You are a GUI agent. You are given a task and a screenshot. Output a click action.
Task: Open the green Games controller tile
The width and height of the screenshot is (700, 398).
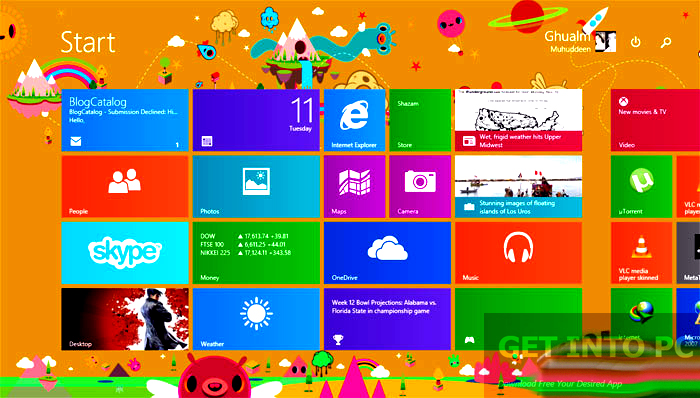point(518,319)
